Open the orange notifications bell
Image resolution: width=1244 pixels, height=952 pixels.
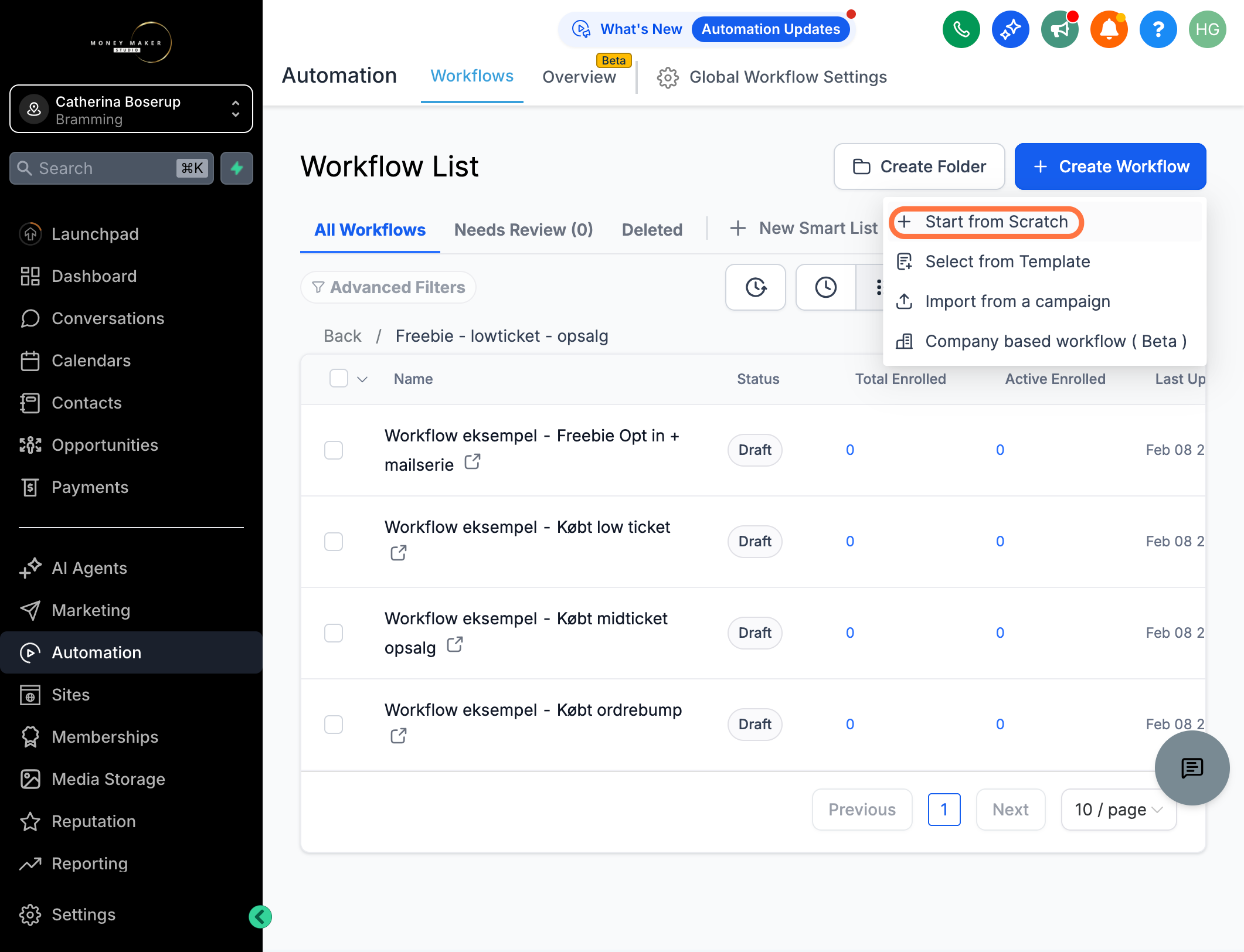pos(1109,29)
